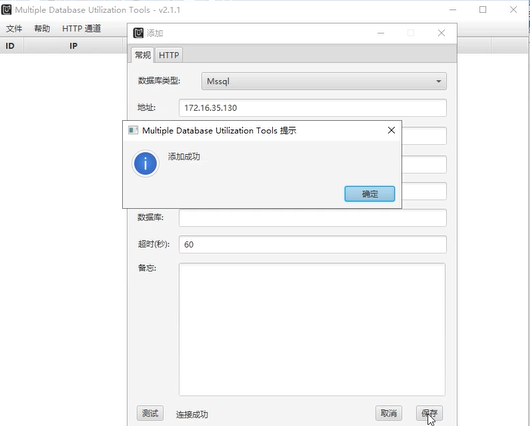Minimize the main application window

coord(453,9)
